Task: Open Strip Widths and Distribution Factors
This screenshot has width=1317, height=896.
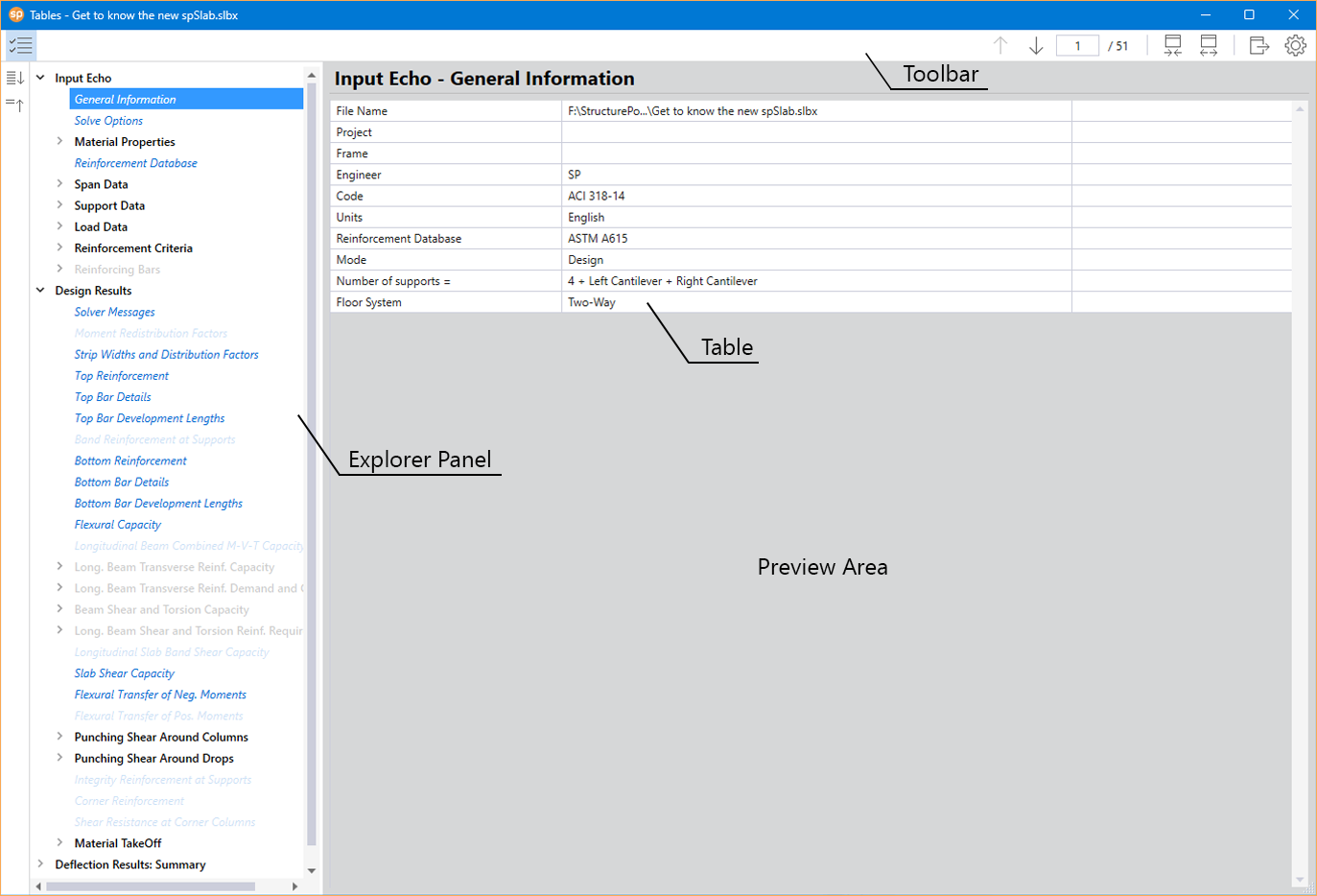Action: tap(166, 355)
